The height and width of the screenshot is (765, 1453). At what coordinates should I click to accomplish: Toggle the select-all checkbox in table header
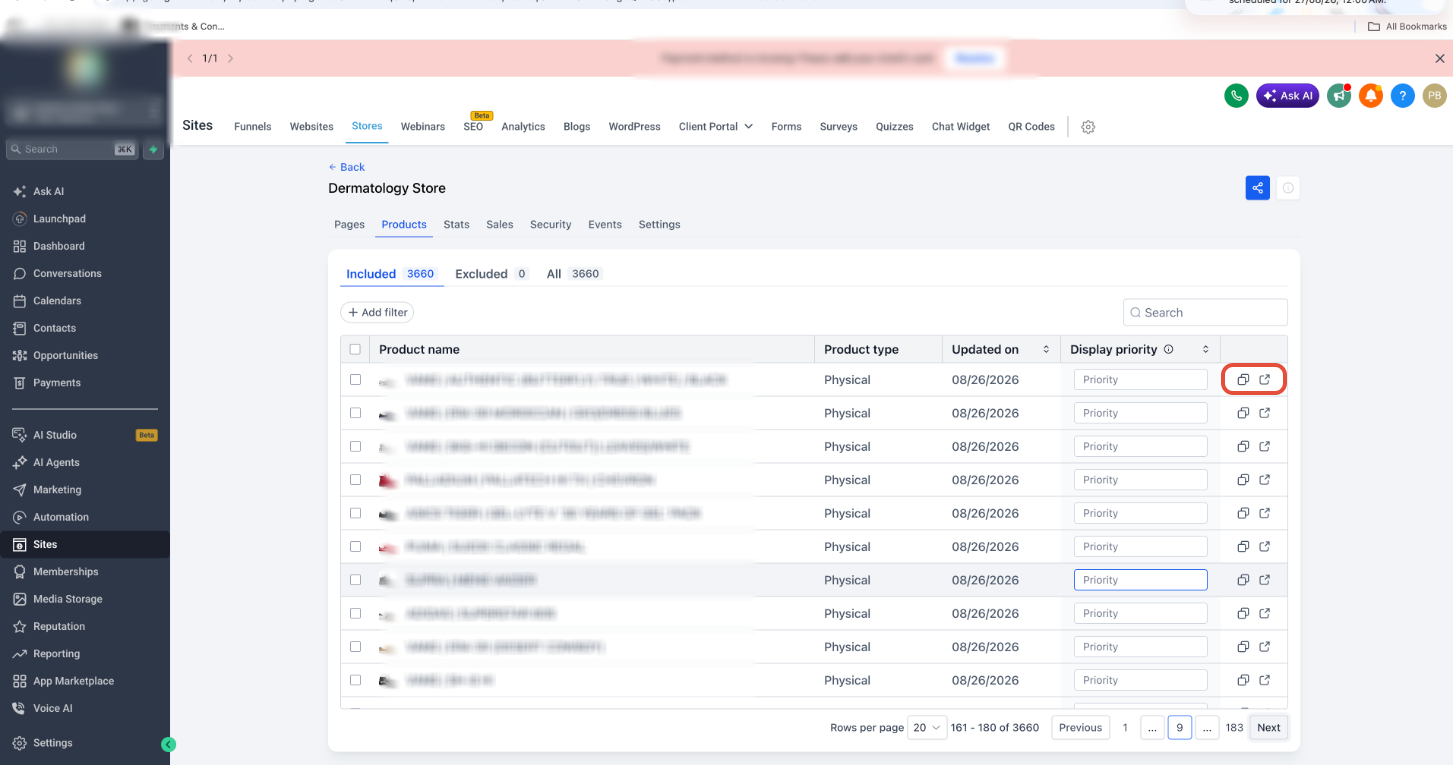355,349
